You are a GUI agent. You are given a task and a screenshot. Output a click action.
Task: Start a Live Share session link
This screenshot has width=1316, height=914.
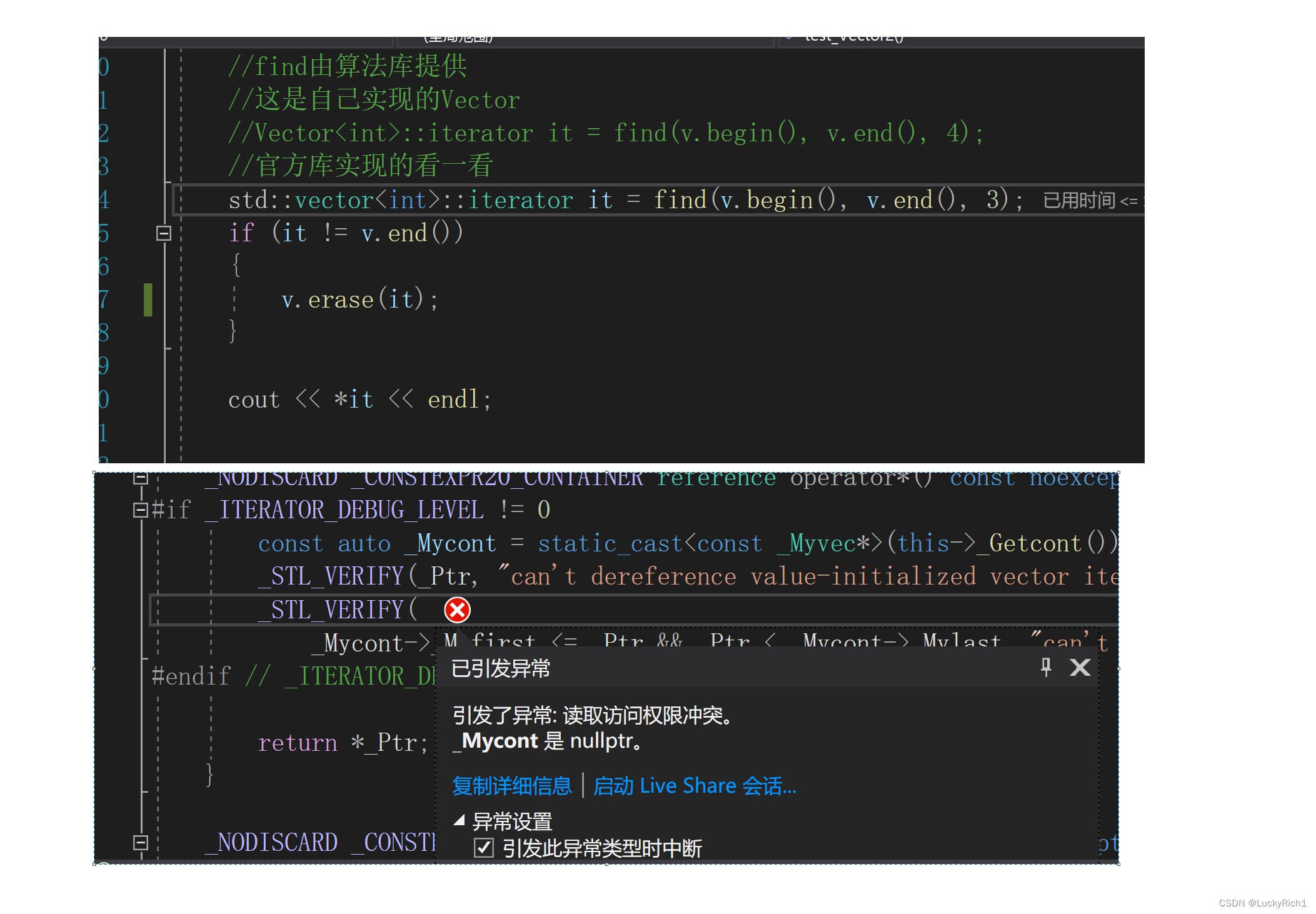point(695,785)
